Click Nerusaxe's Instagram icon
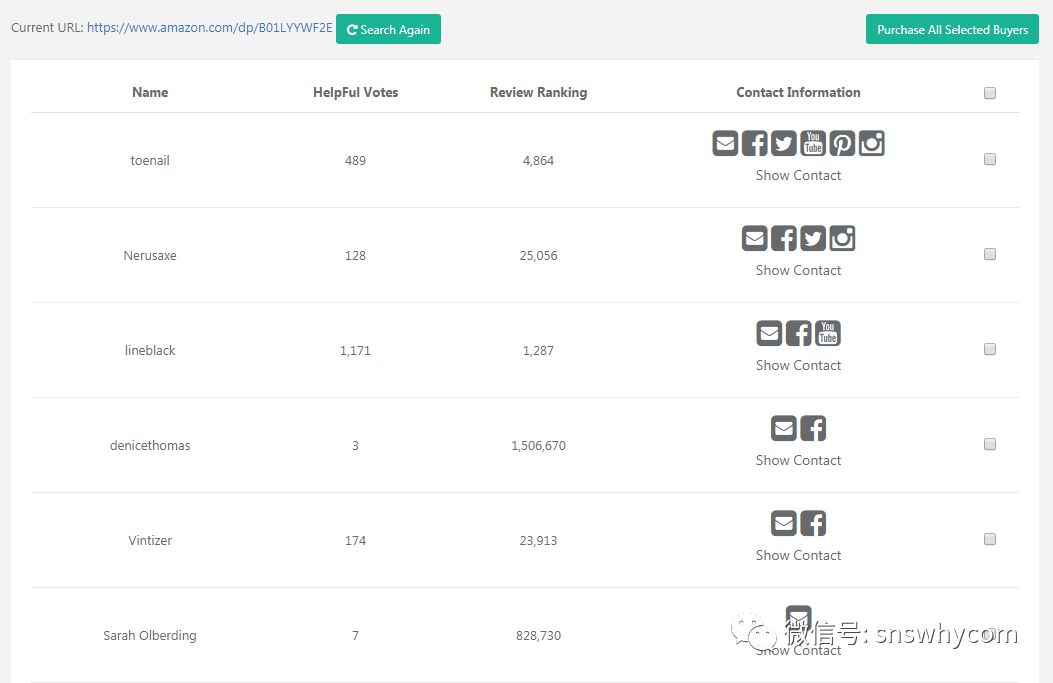 coord(842,238)
